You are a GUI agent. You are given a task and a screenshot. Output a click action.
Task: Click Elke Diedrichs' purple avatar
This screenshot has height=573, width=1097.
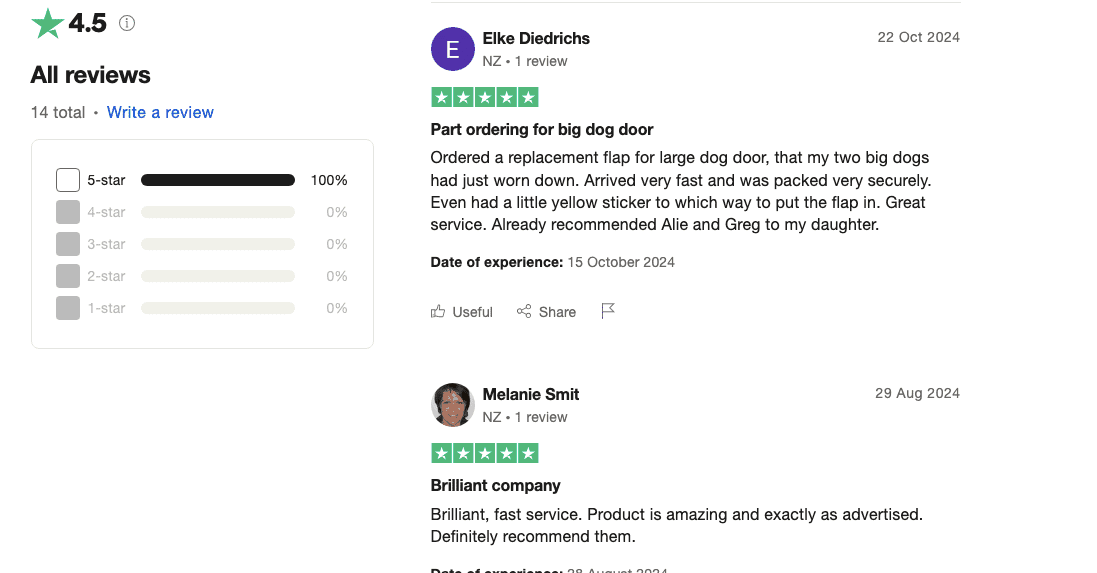tap(452, 49)
